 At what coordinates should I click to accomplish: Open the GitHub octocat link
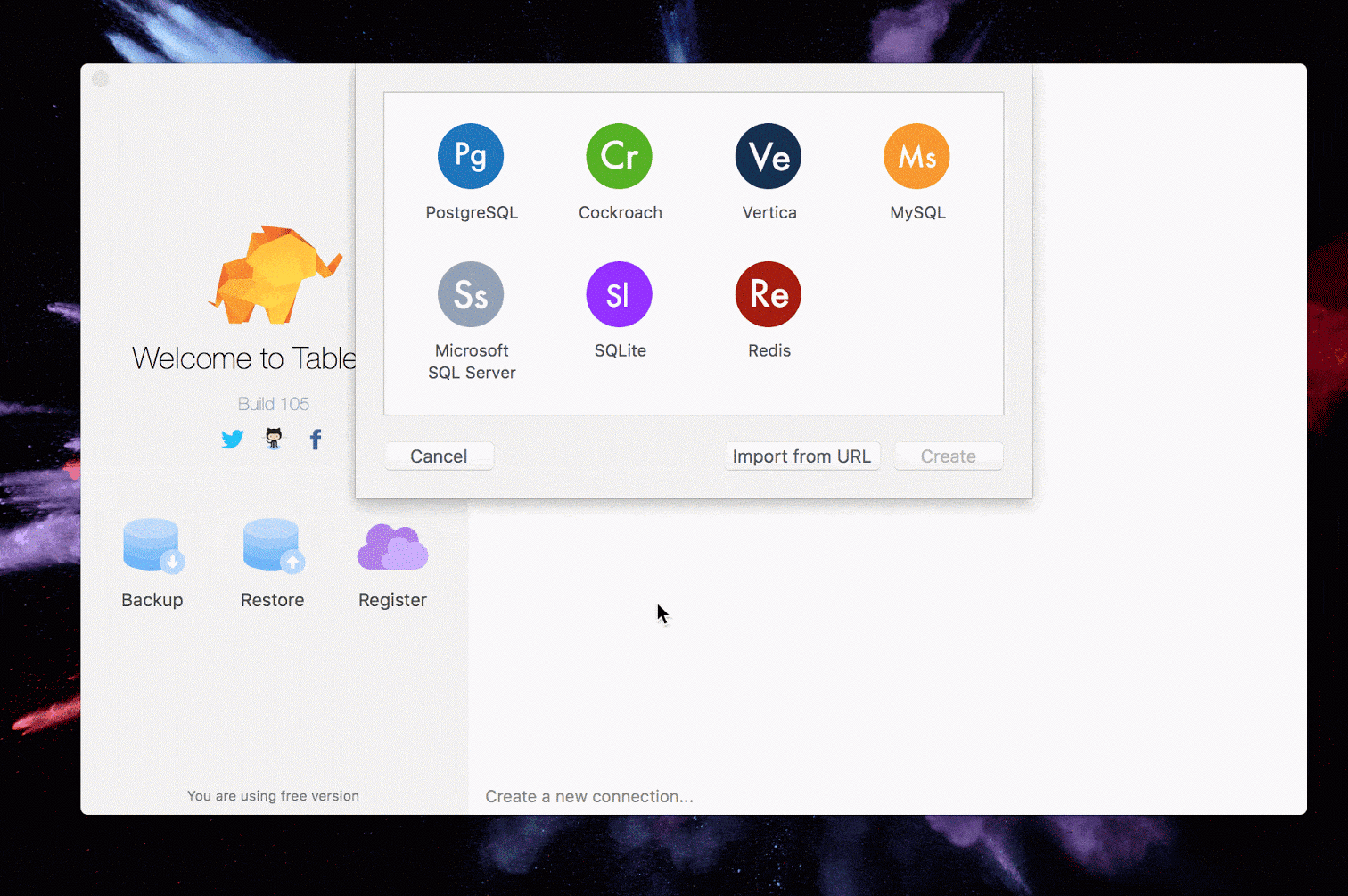(x=274, y=438)
